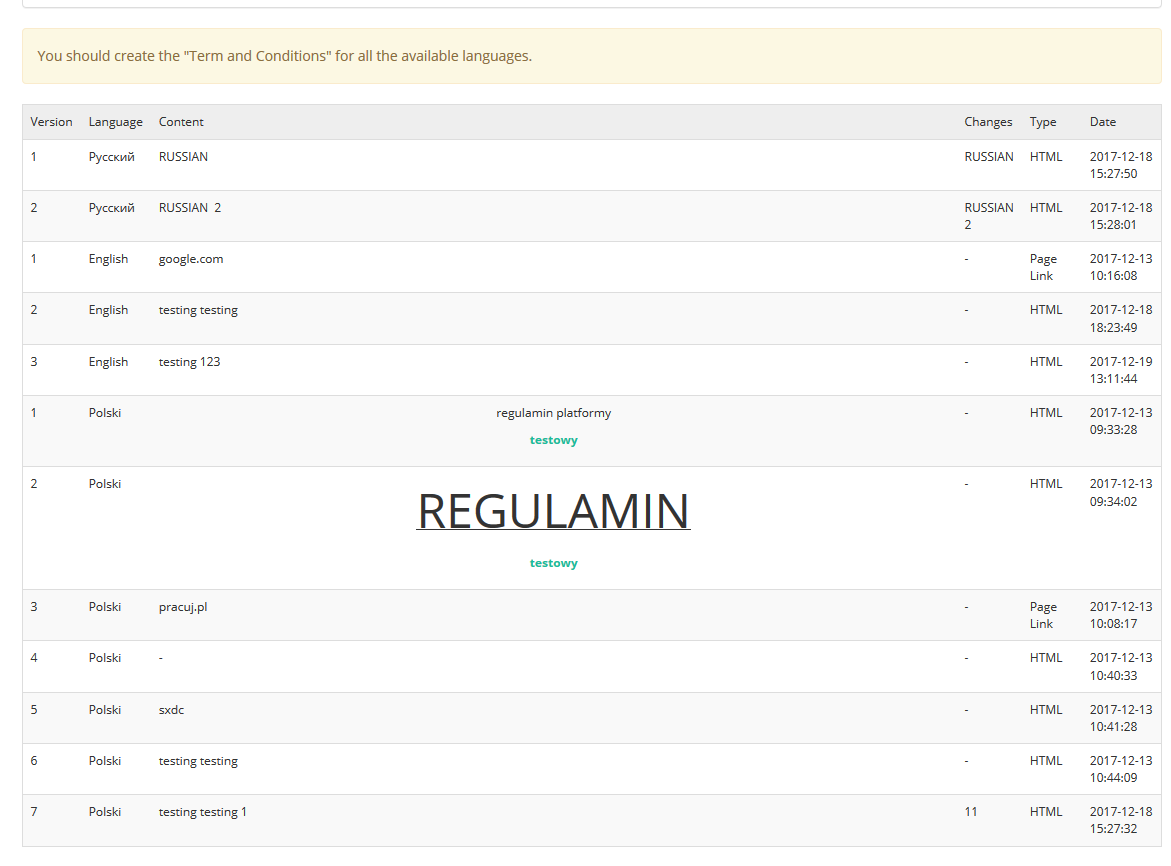The width and height of the screenshot is (1171, 866).
Task: Click the google.com content entry
Action: coord(191,258)
